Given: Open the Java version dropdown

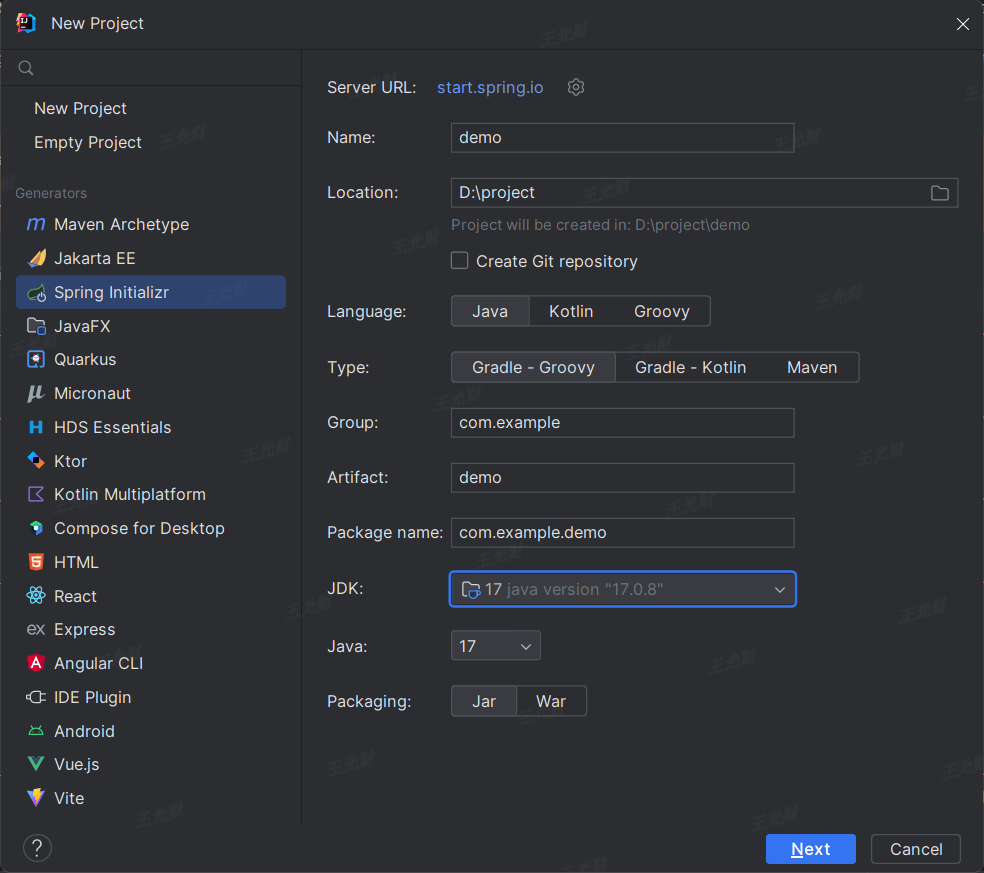Looking at the screenshot, I should click(x=495, y=646).
